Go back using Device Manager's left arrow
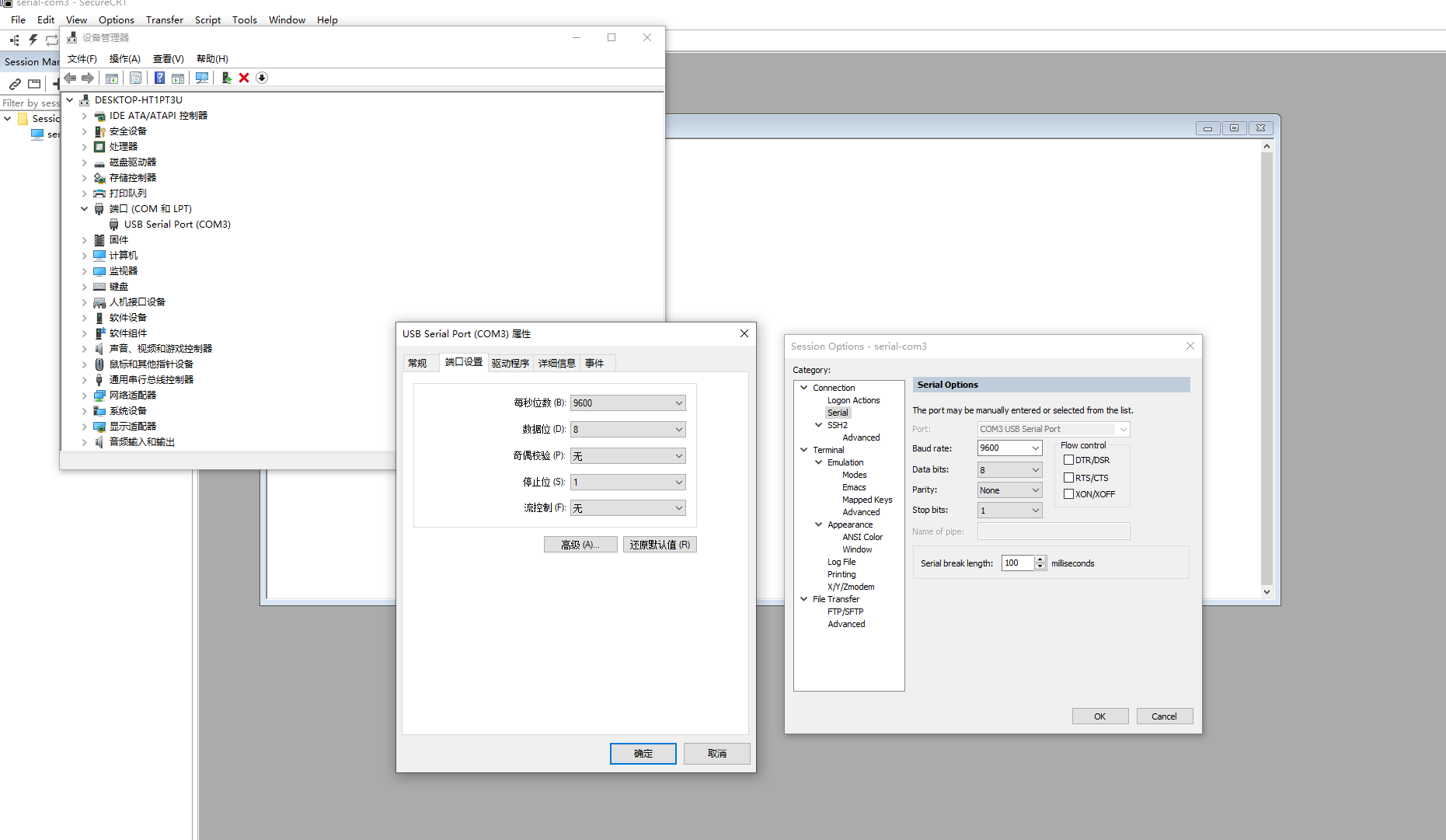The image size is (1446, 840). [70, 78]
